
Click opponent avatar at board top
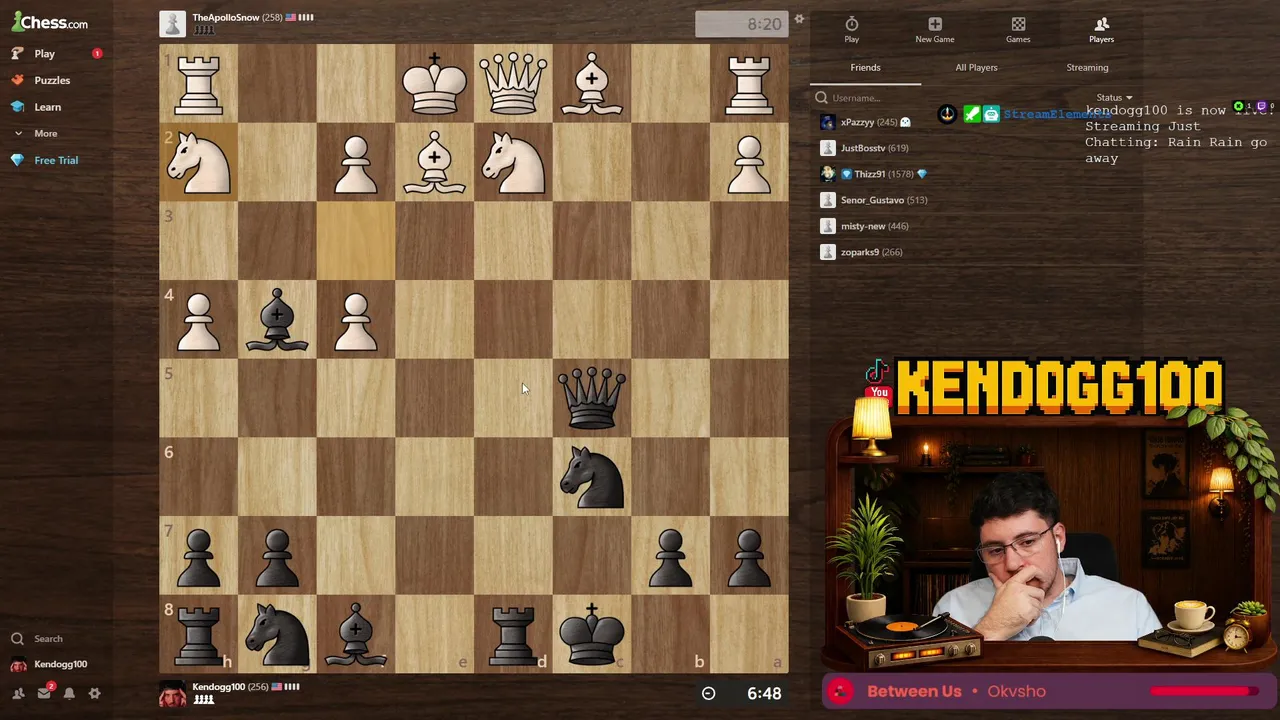172,23
